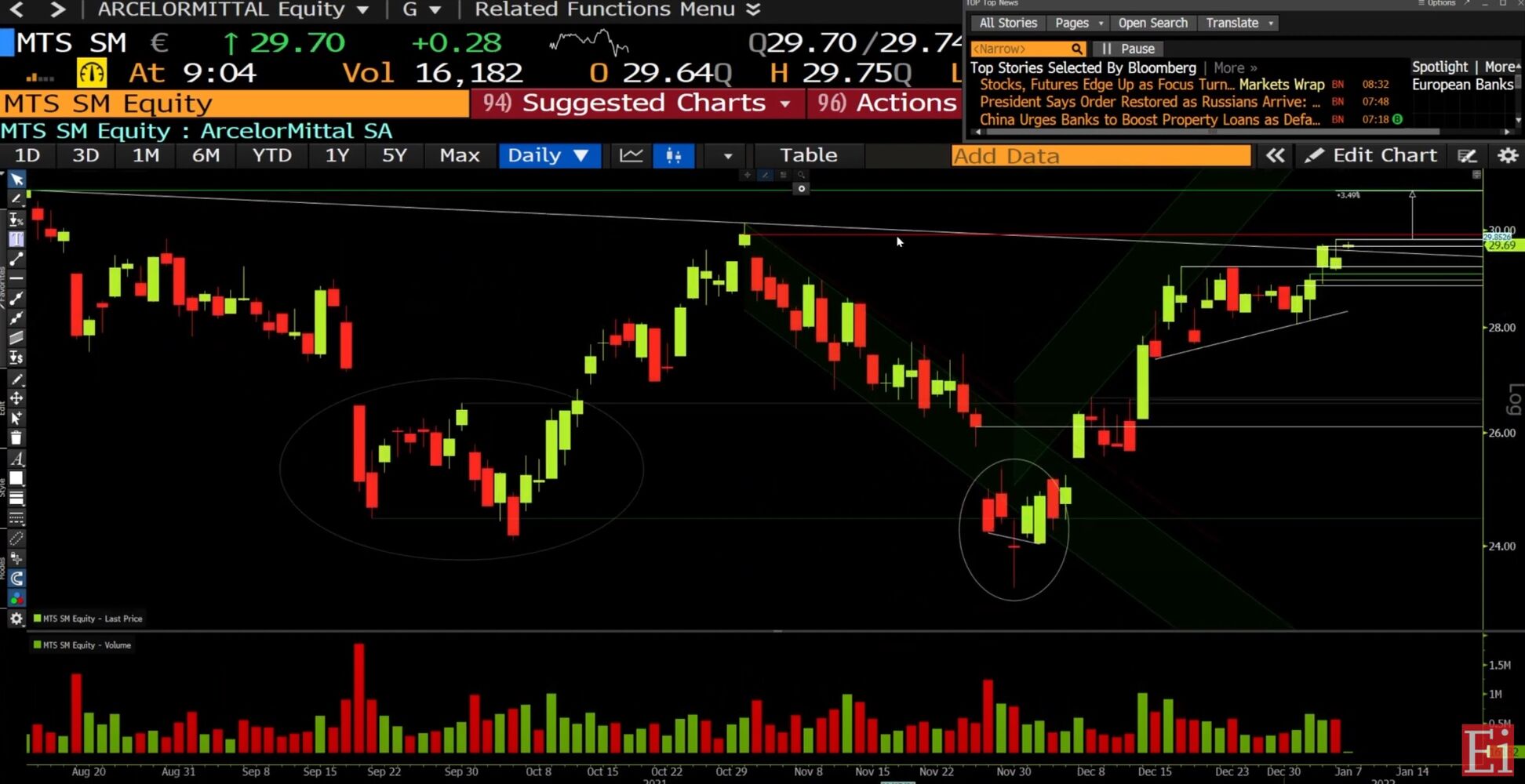Open the fill color swatch
The height and width of the screenshot is (784, 1525).
coord(16,478)
